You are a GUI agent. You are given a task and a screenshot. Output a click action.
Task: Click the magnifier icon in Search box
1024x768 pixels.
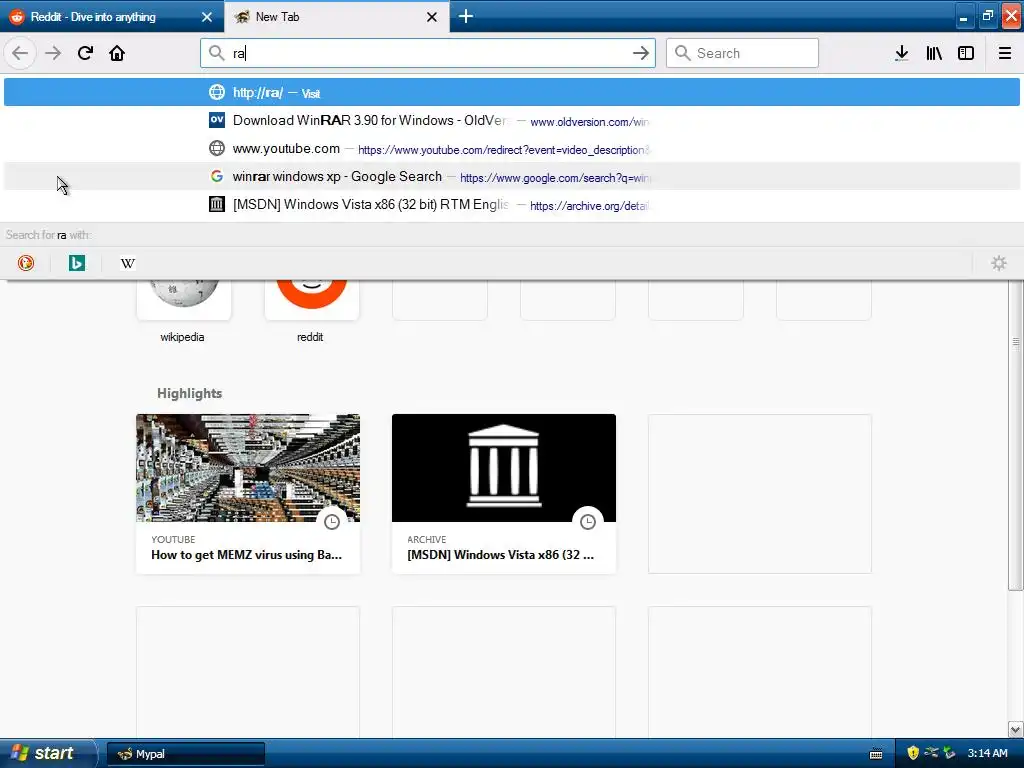pyautogui.click(x=682, y=53)
